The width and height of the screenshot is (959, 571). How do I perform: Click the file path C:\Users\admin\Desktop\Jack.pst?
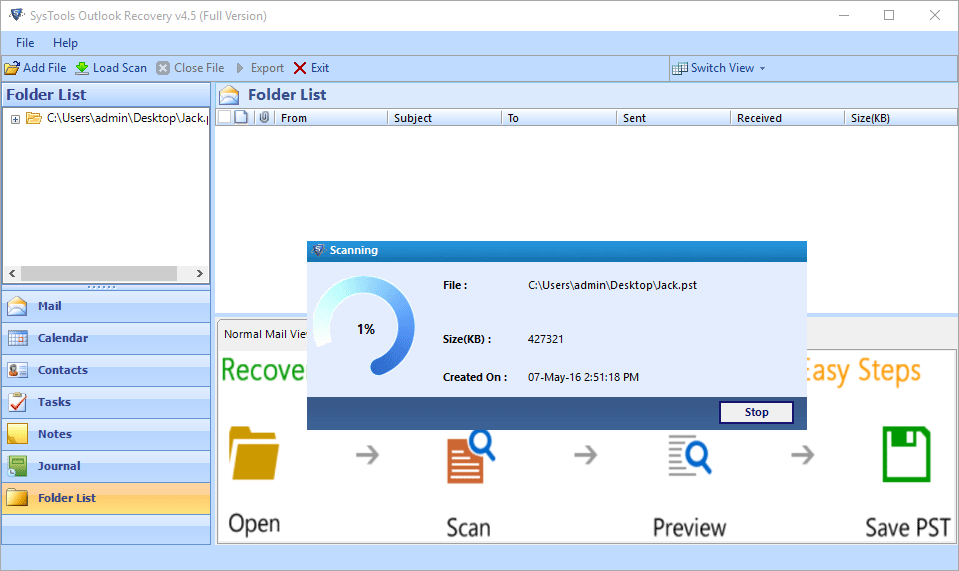coord(612,285)
